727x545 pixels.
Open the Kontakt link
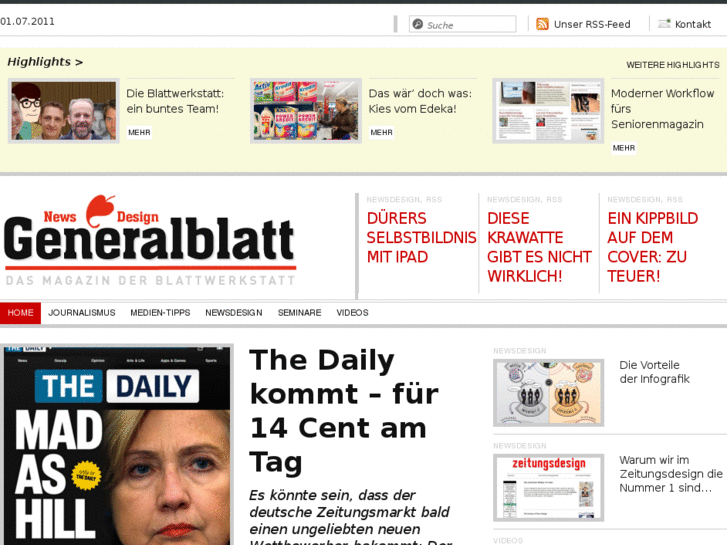tap(693, 24)
